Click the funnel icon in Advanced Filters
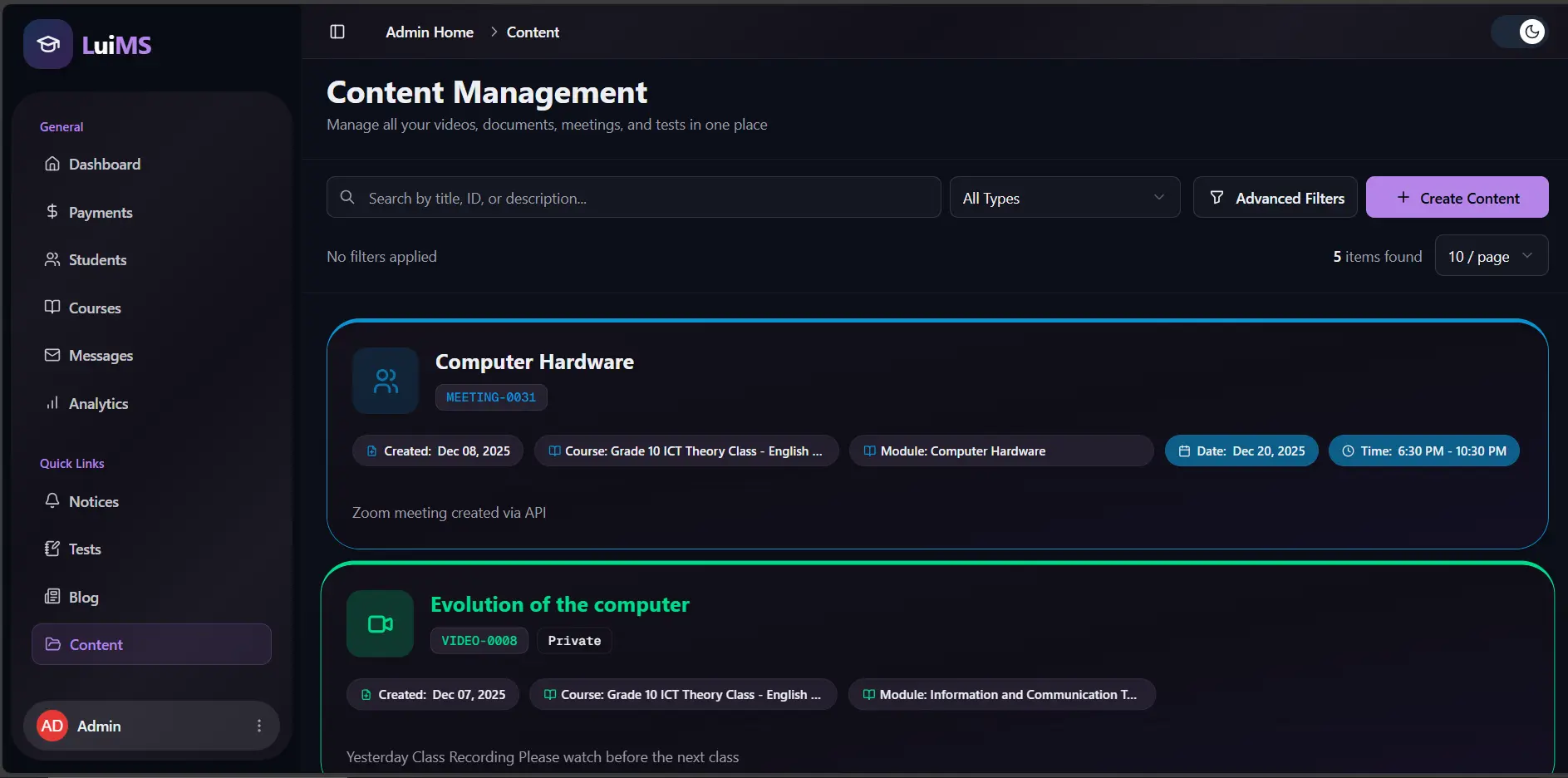This screenshot has height=778, width=1568. tap(1217, 197)
